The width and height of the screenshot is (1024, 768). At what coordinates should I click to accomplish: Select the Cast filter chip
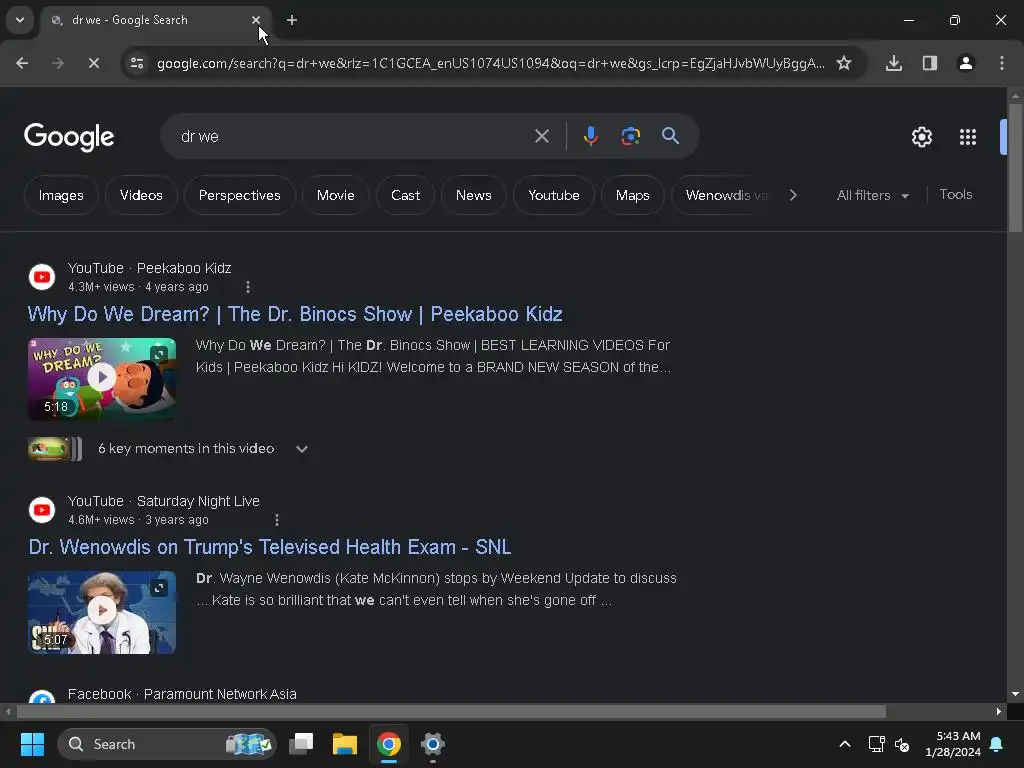(x=406, y=195)
